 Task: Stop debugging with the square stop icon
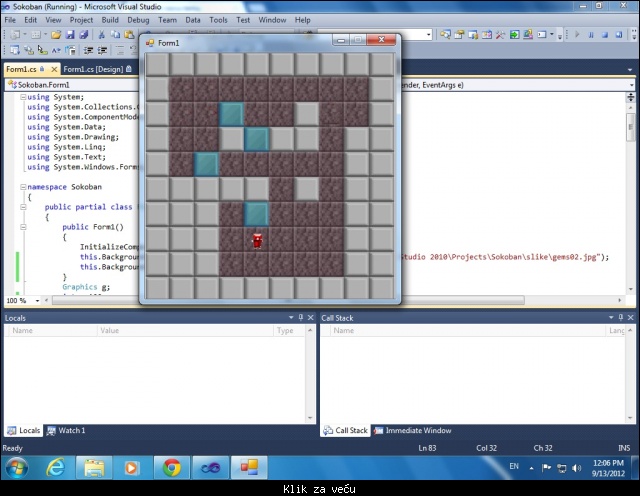pyautogui.click(x=605, y=35)
